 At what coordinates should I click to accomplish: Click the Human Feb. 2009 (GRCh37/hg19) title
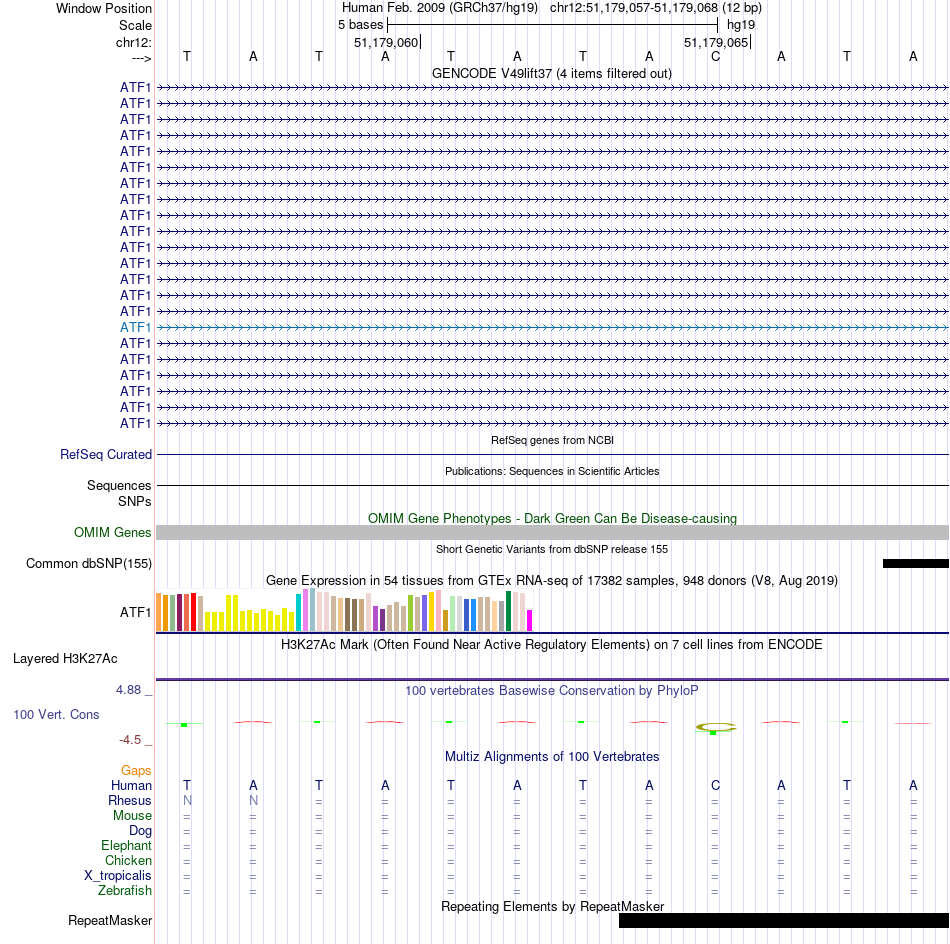coord(440,8)
